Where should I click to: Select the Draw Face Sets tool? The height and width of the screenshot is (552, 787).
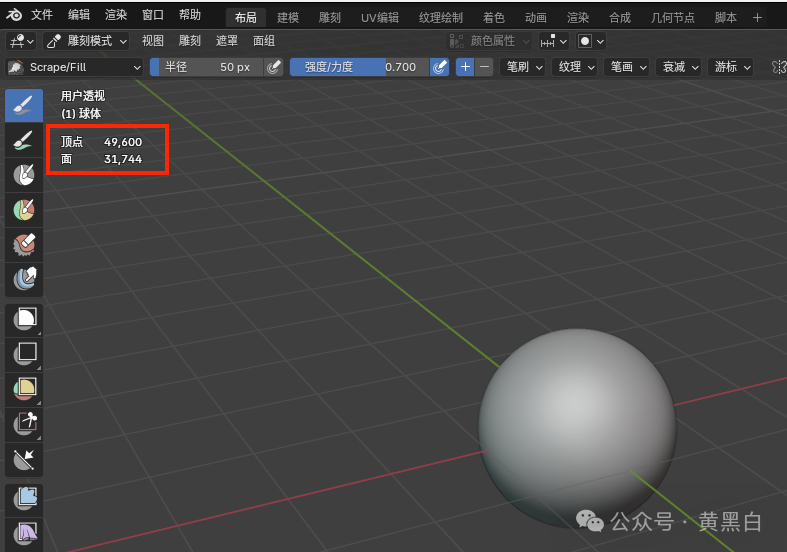point(24,210)
